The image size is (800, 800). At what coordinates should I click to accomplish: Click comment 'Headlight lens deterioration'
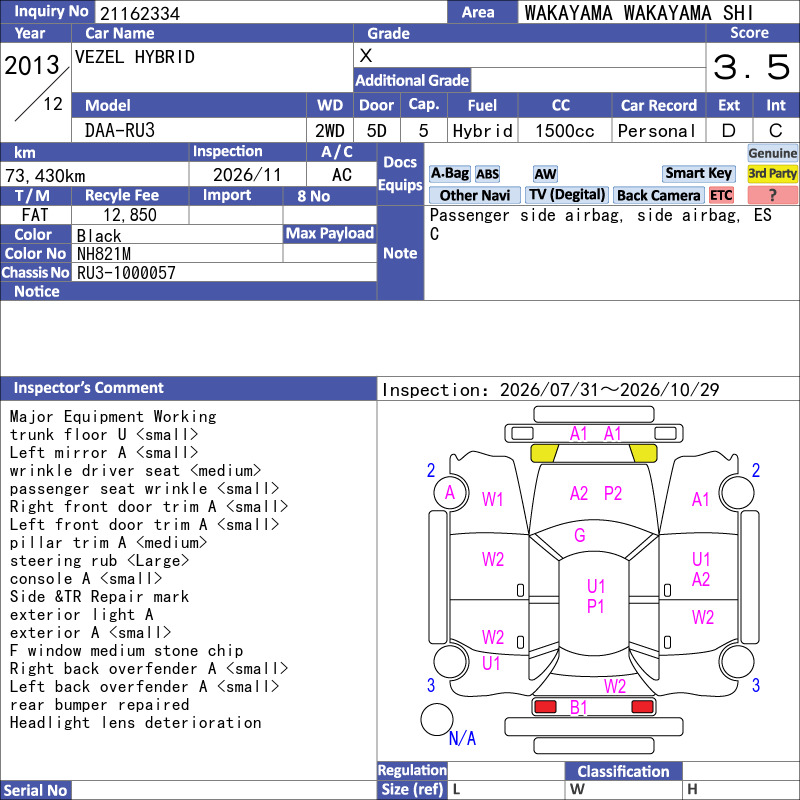pyautogui.click(x=136, y=722)
